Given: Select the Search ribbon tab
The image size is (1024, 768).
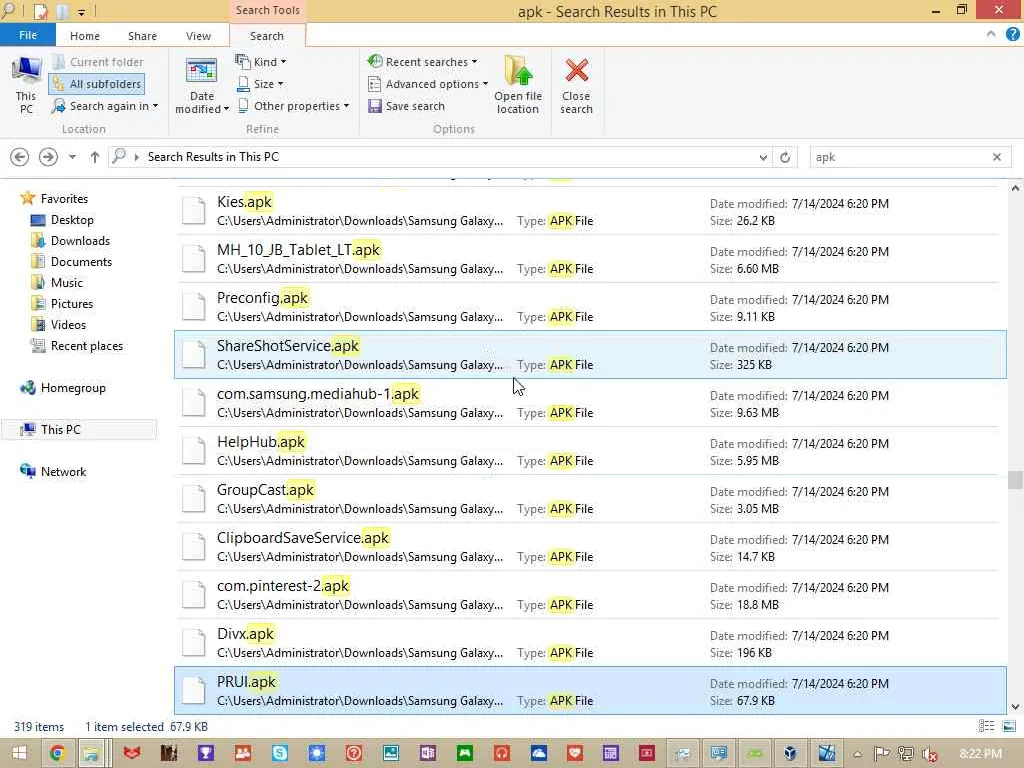Looking at the screenshot, I should pos(266,36).
